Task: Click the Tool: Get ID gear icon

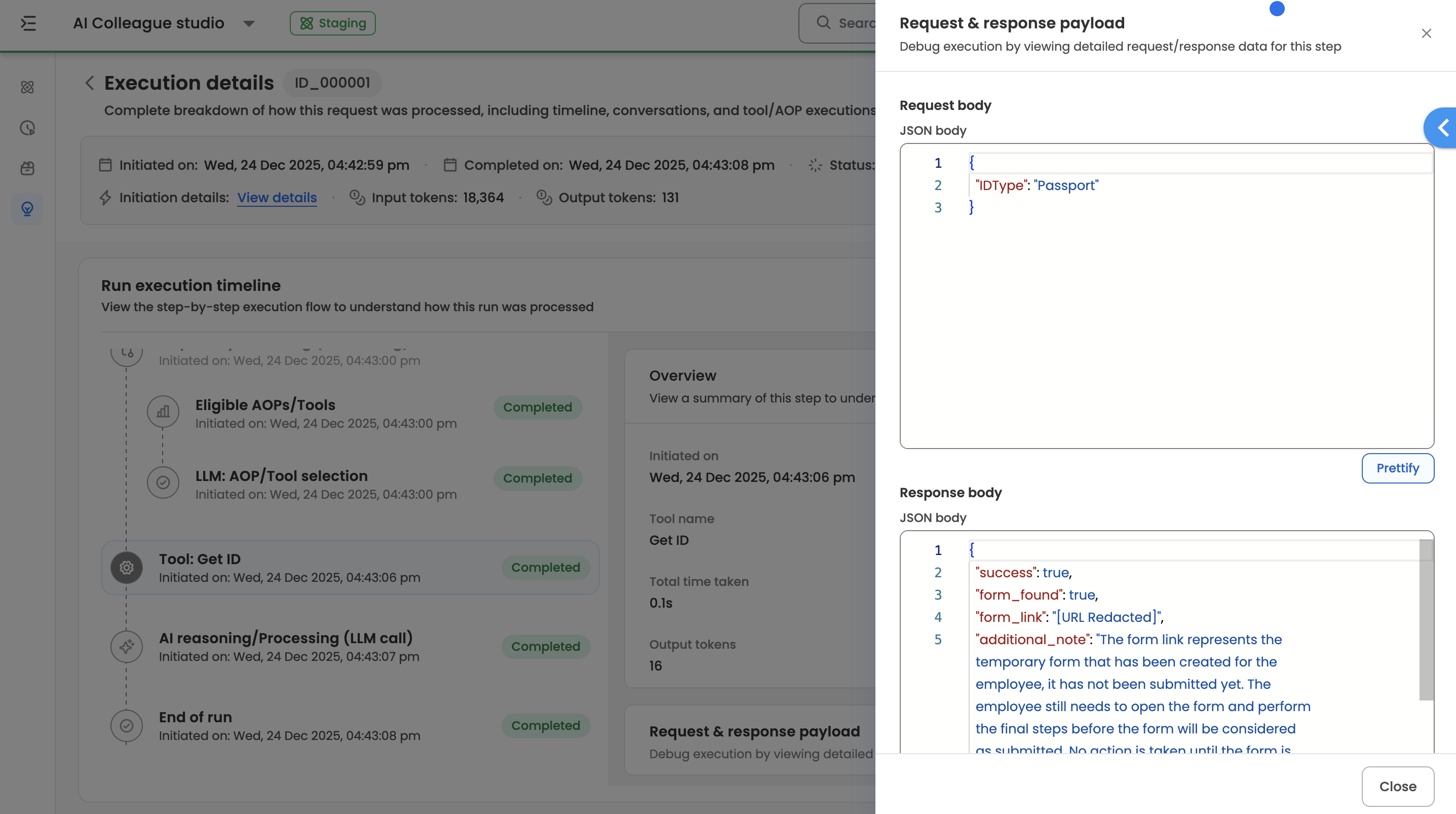Action: click(x=127, y=567)
